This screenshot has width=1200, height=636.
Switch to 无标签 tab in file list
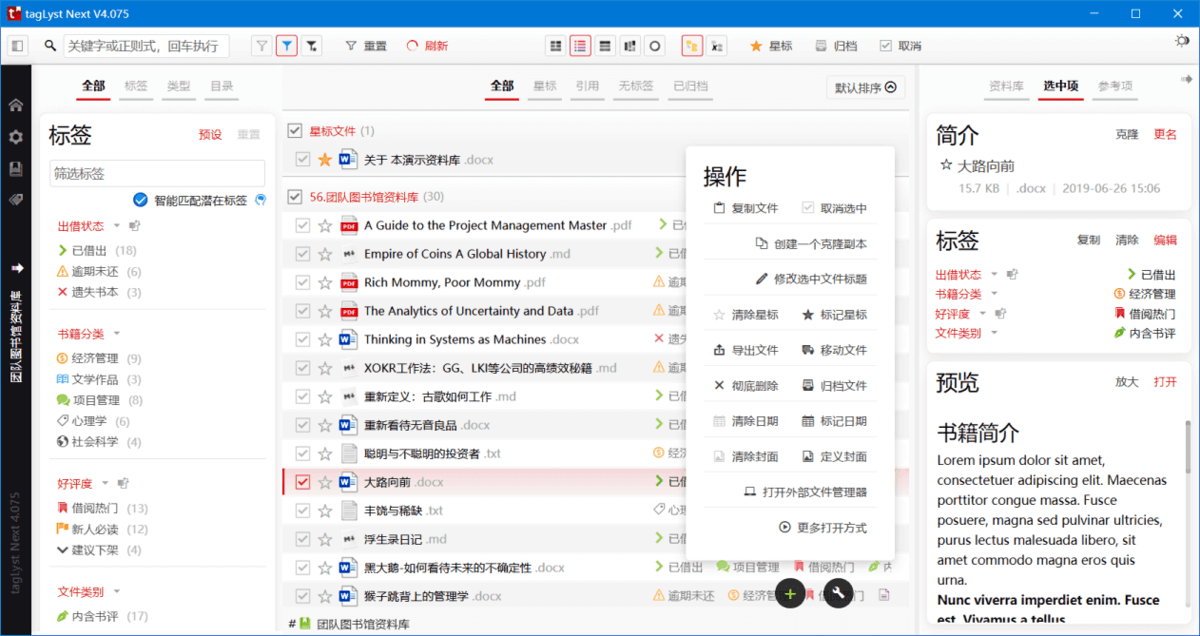click(636, 86)
